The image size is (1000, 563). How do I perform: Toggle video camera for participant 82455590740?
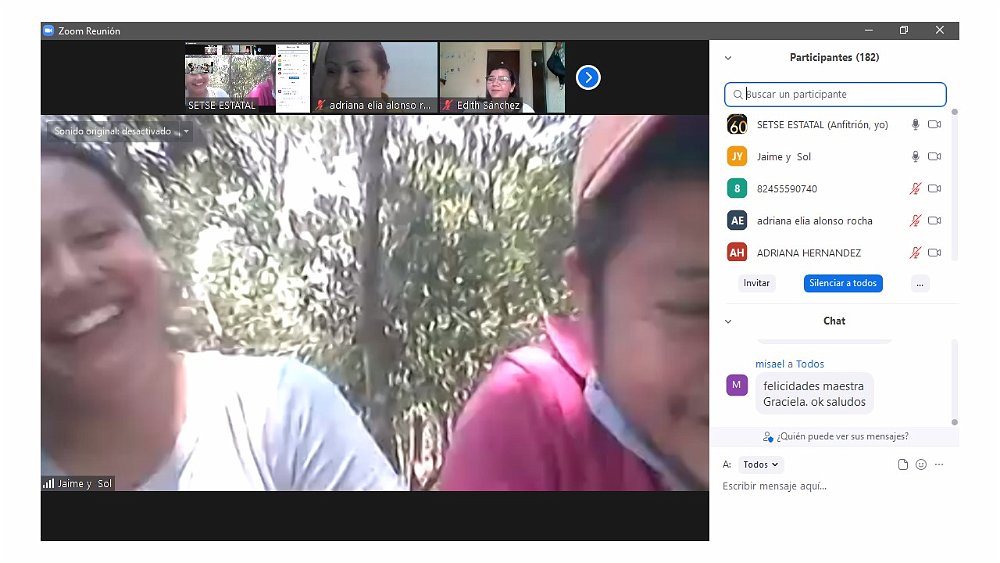point(935,189)
